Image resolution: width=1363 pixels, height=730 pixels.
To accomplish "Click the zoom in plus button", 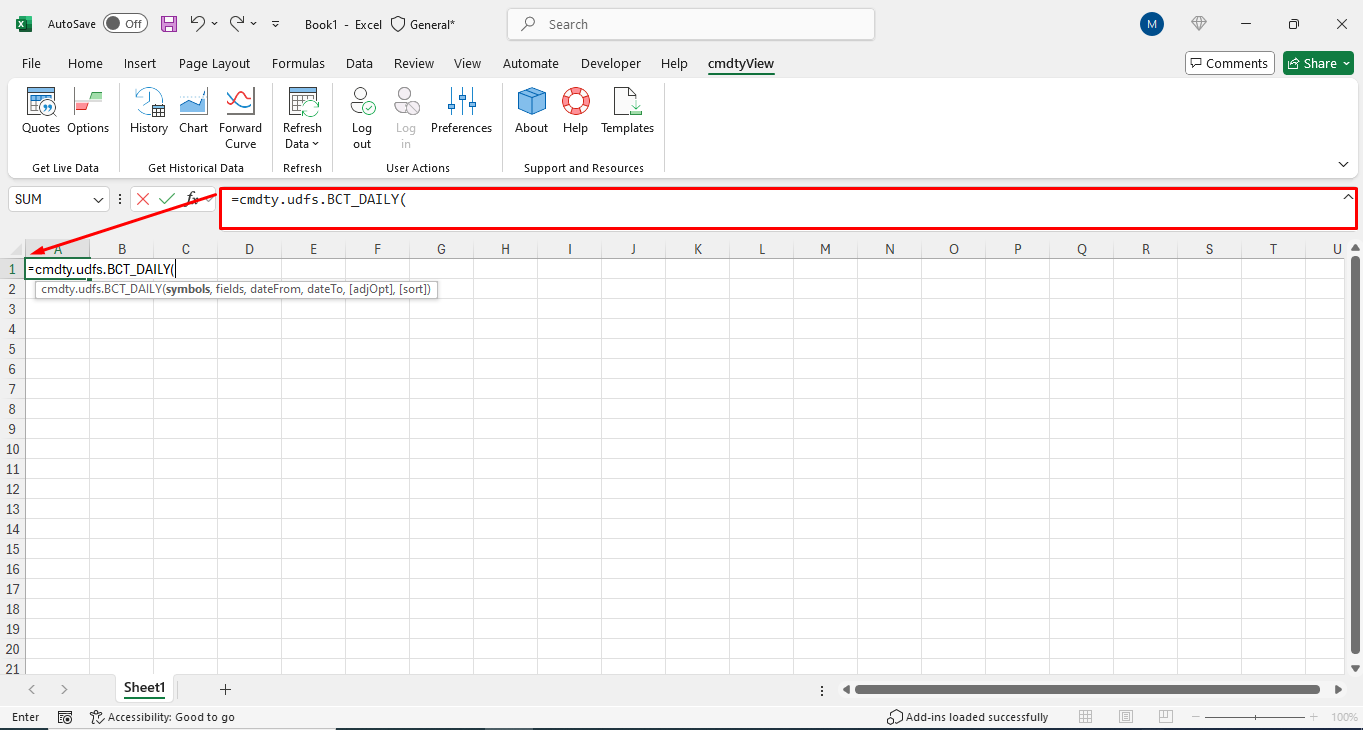I will coord(1316,717).
